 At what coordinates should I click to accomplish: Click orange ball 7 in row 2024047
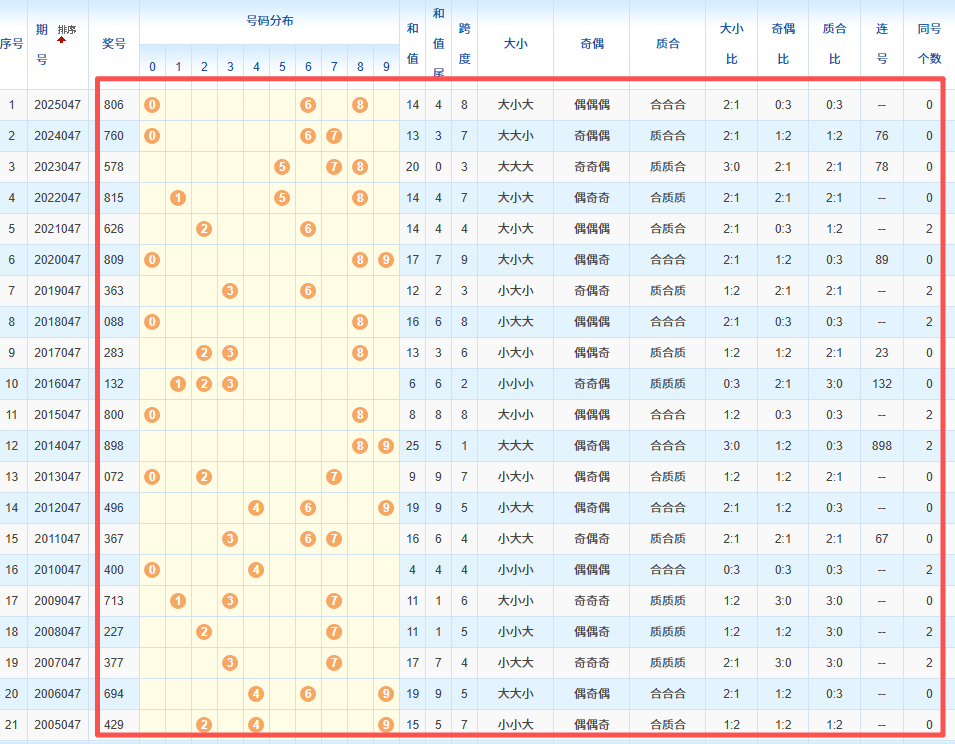point(334,136)
